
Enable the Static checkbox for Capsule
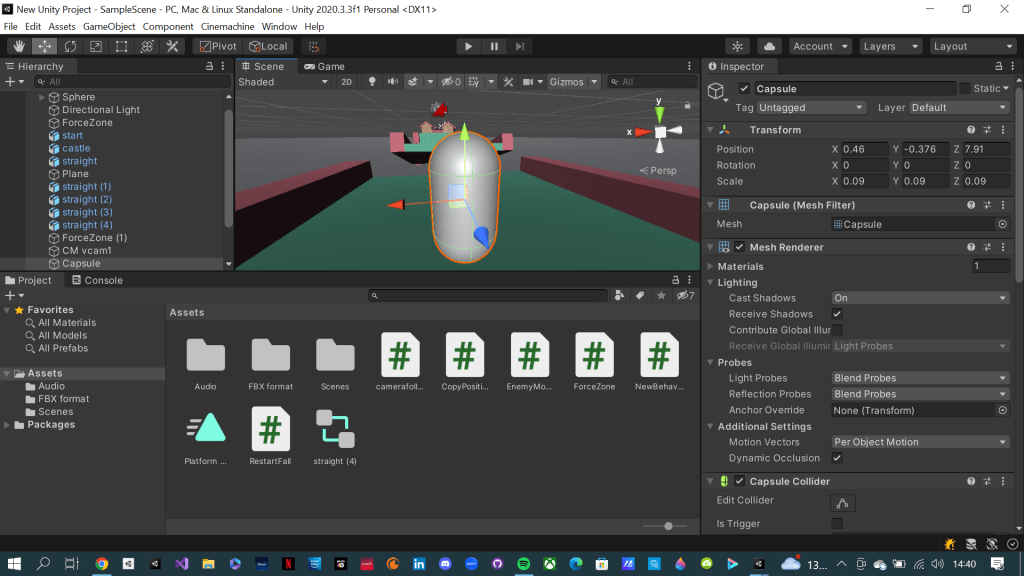pos(965,89)
